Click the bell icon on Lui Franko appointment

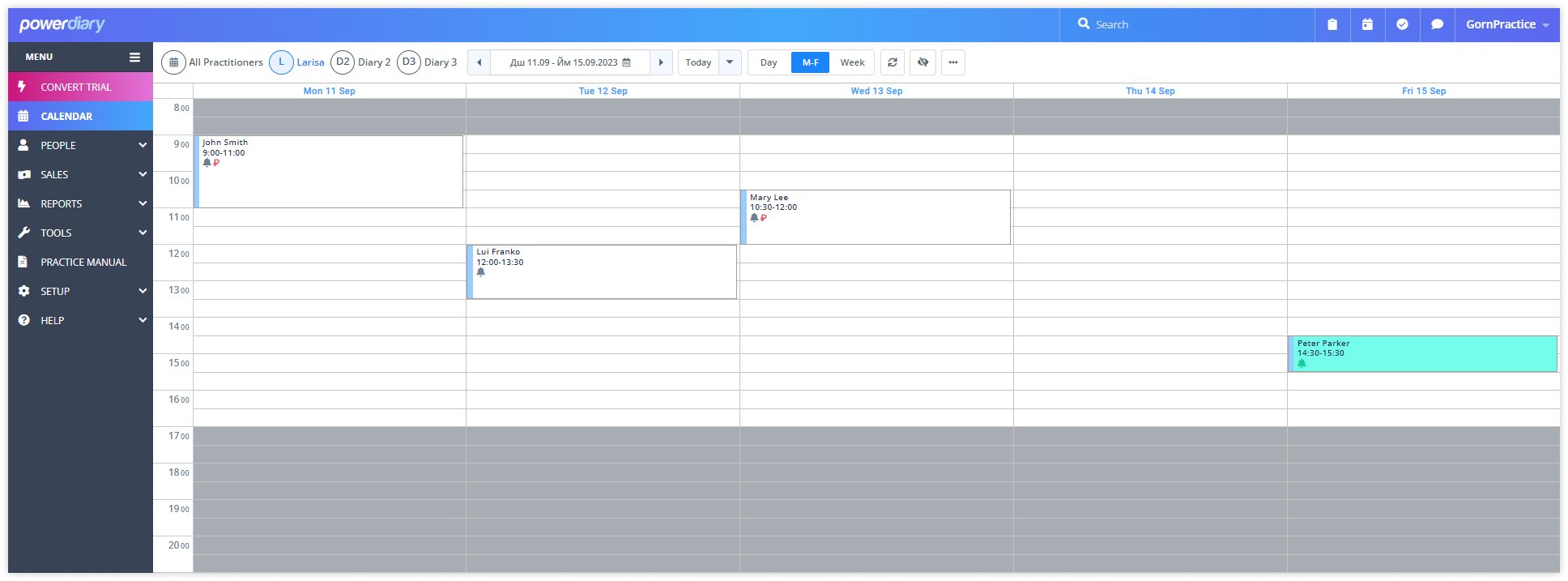[x=481, y=272]
